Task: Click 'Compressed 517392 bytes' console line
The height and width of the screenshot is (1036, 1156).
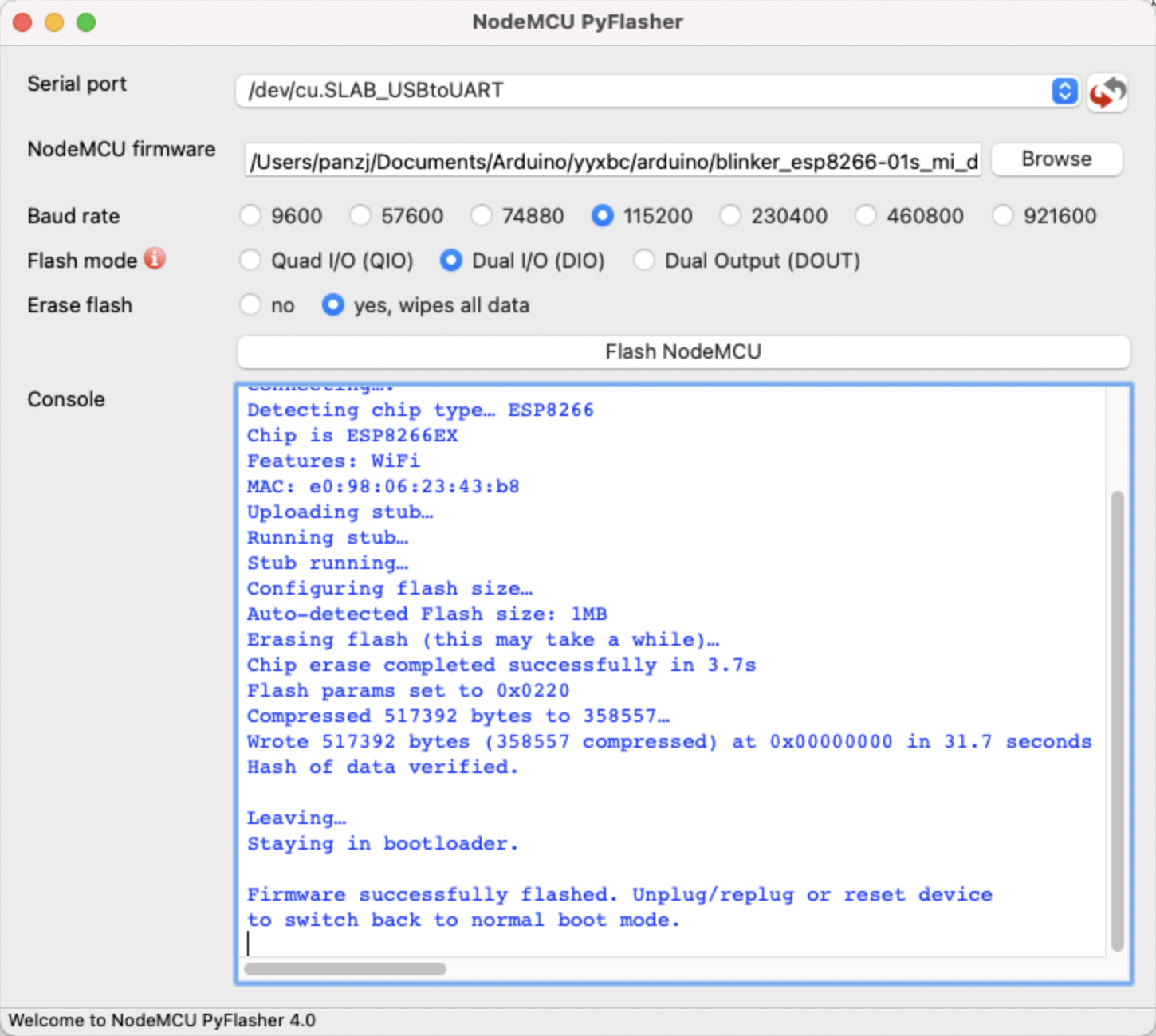Action: coord(458,716)
